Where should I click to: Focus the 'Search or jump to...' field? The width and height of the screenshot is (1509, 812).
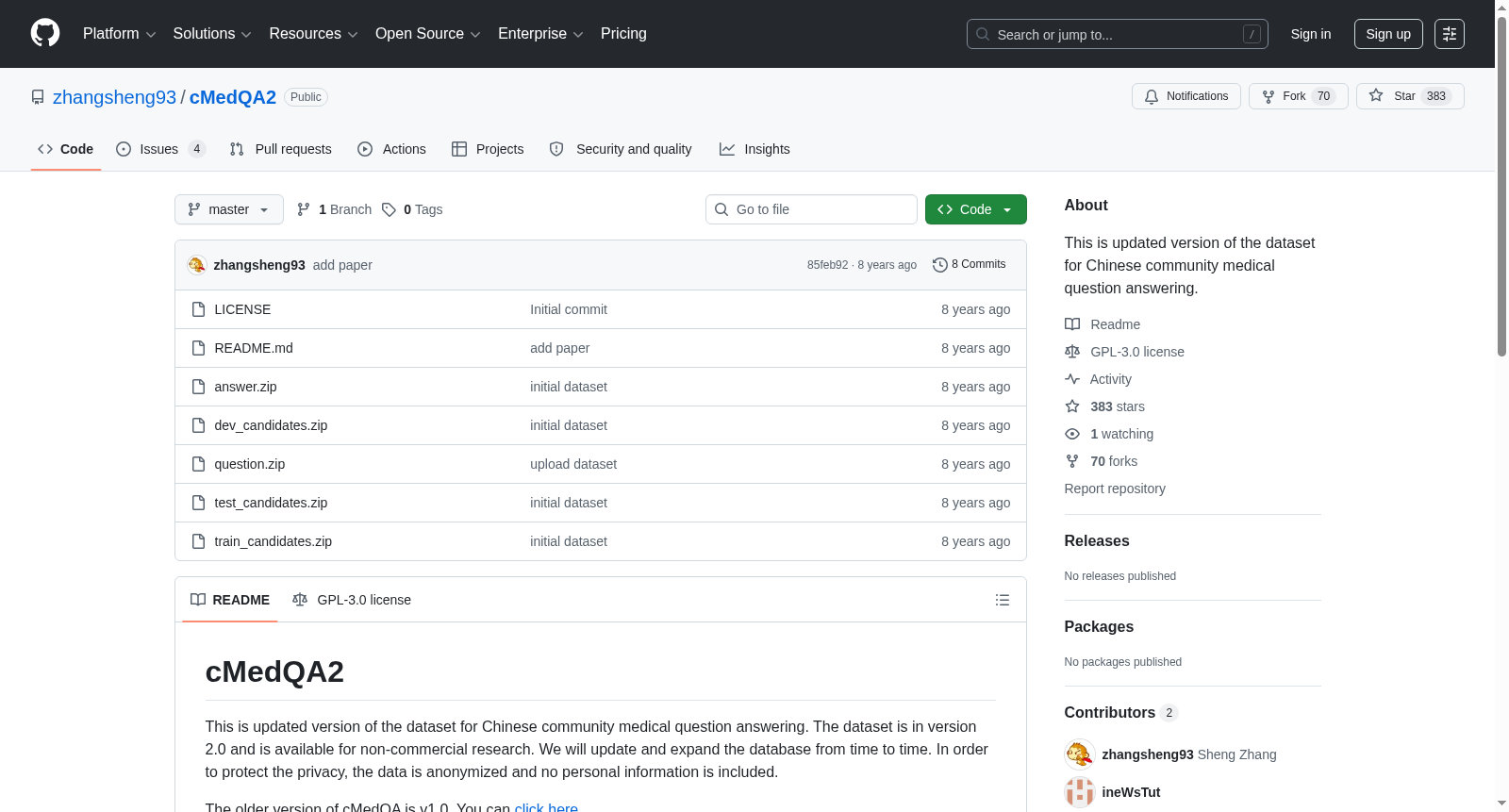(x=1118, y=34)
